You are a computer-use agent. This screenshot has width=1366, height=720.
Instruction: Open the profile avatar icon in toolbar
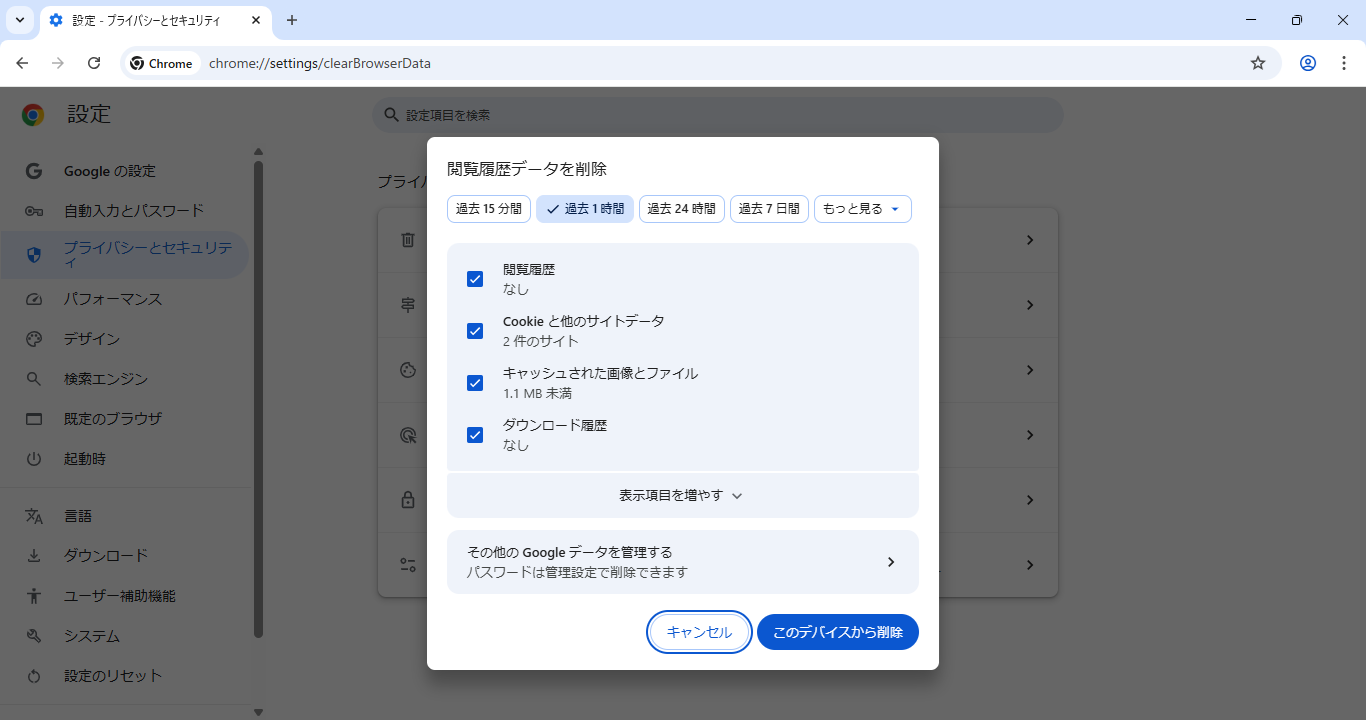click(1308, 63)
